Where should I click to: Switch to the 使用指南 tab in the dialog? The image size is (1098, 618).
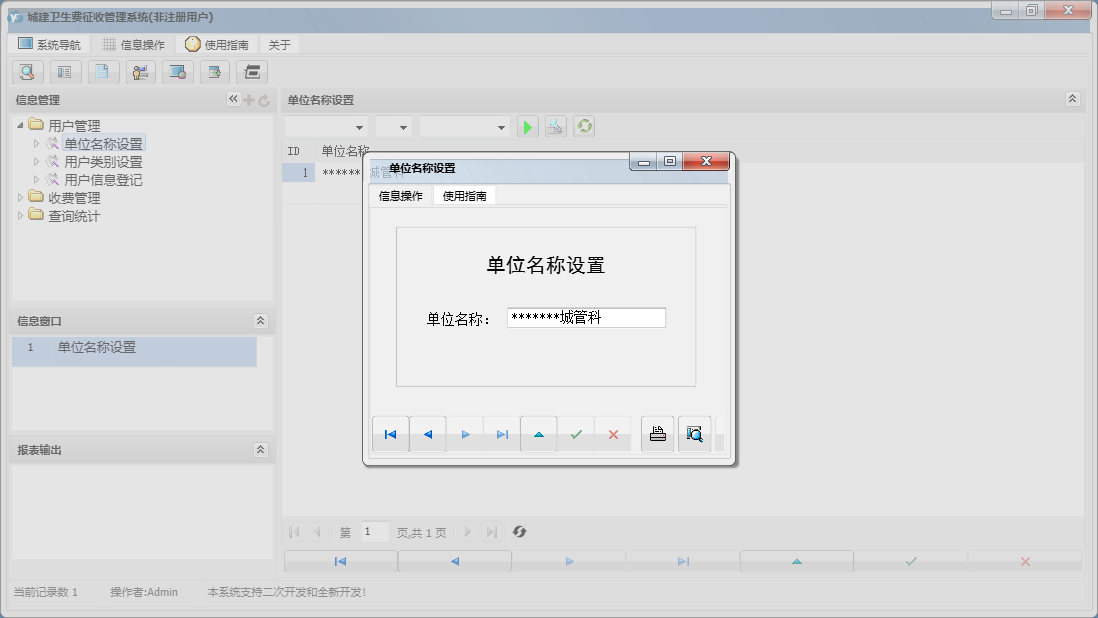click(465, 195)
